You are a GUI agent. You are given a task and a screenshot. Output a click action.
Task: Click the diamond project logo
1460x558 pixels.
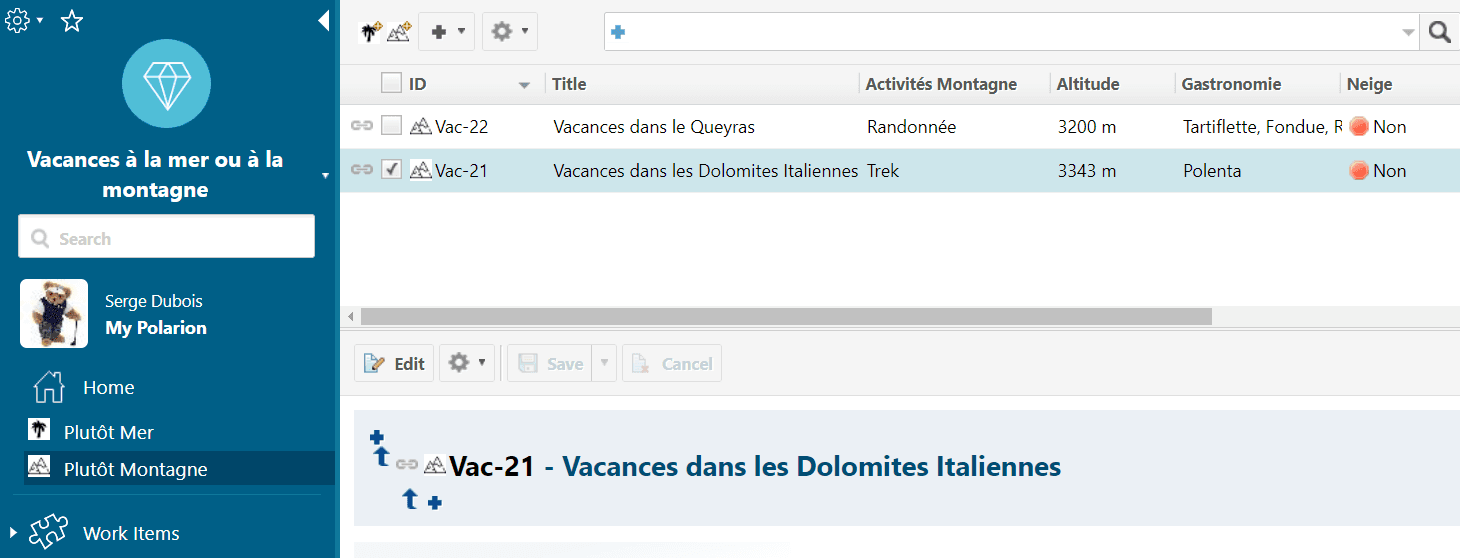click(166, 84)
